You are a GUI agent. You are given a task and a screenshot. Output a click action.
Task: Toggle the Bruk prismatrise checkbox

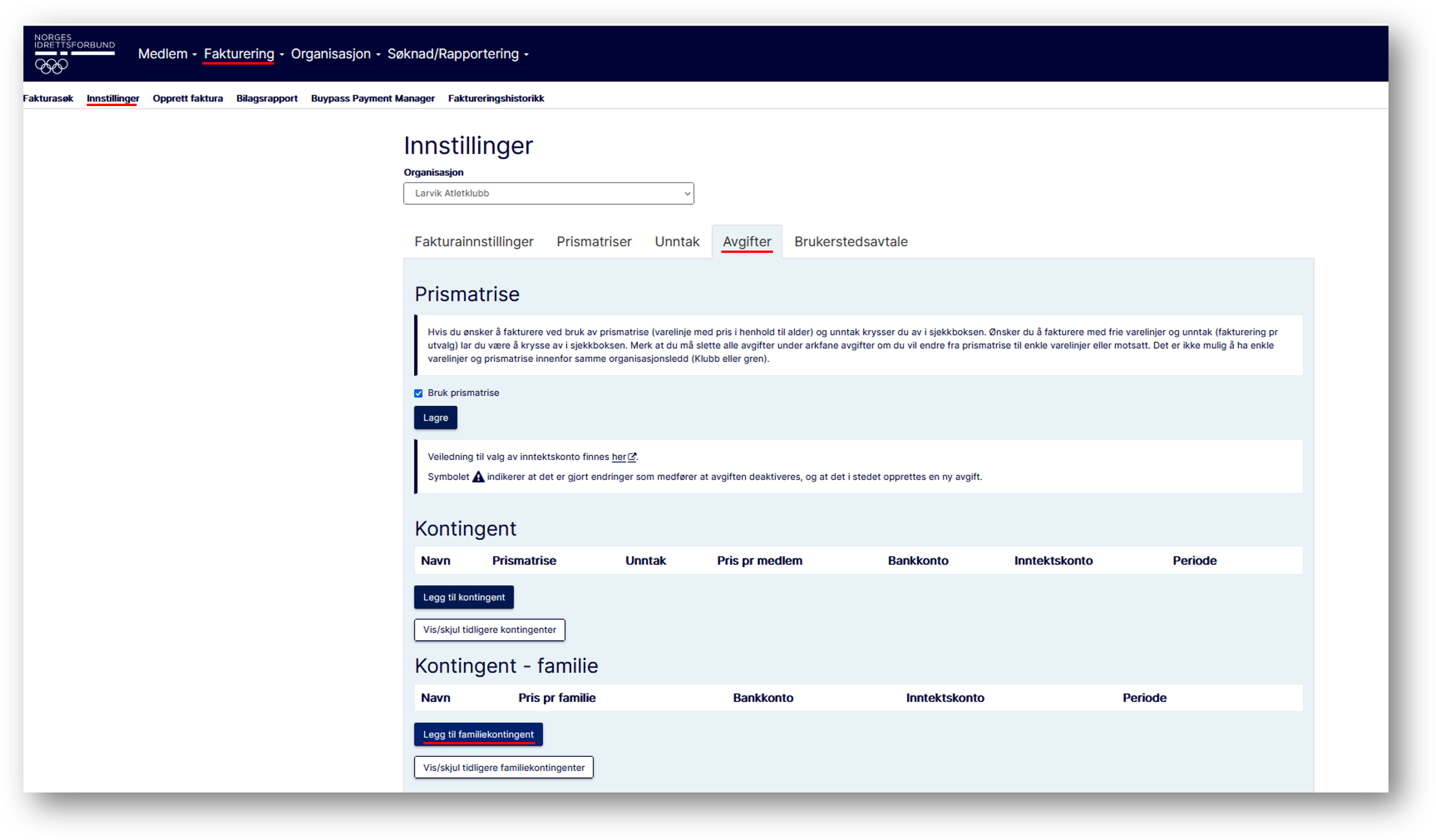point(418,393)
